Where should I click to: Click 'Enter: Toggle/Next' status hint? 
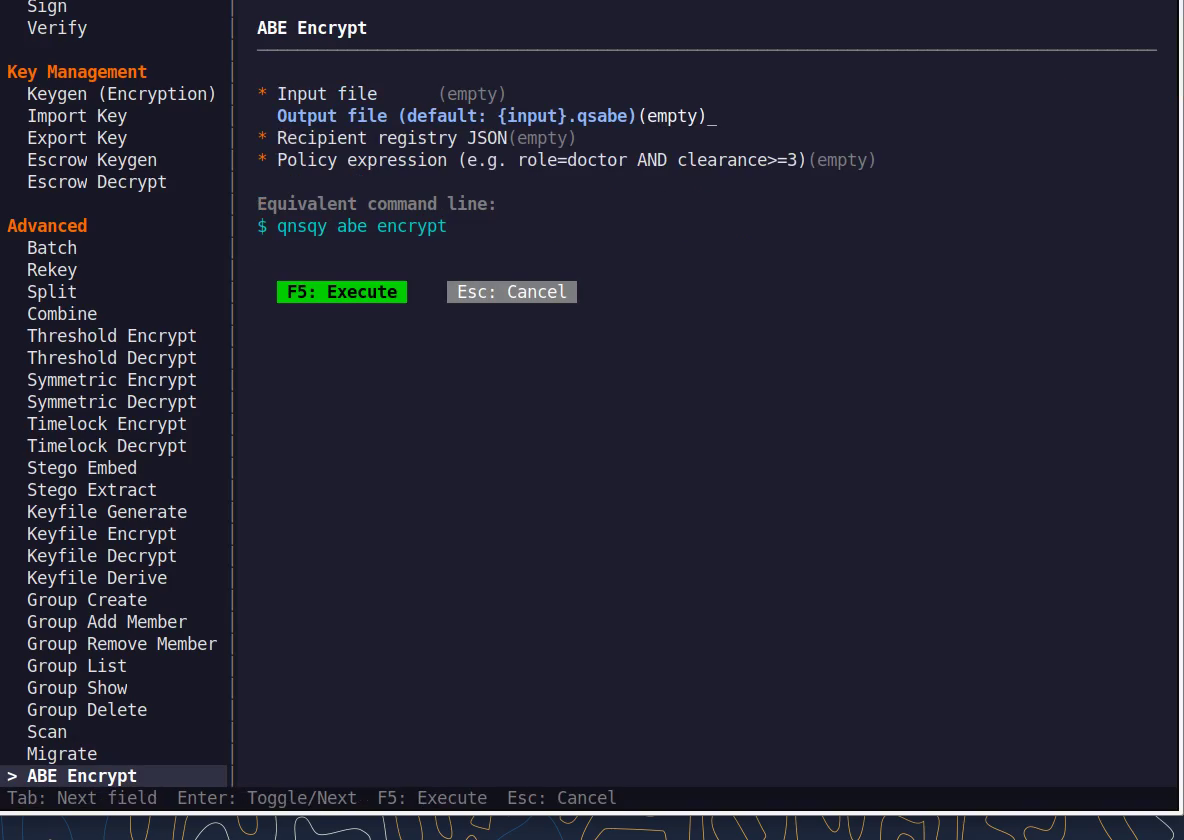coord(267,798)
